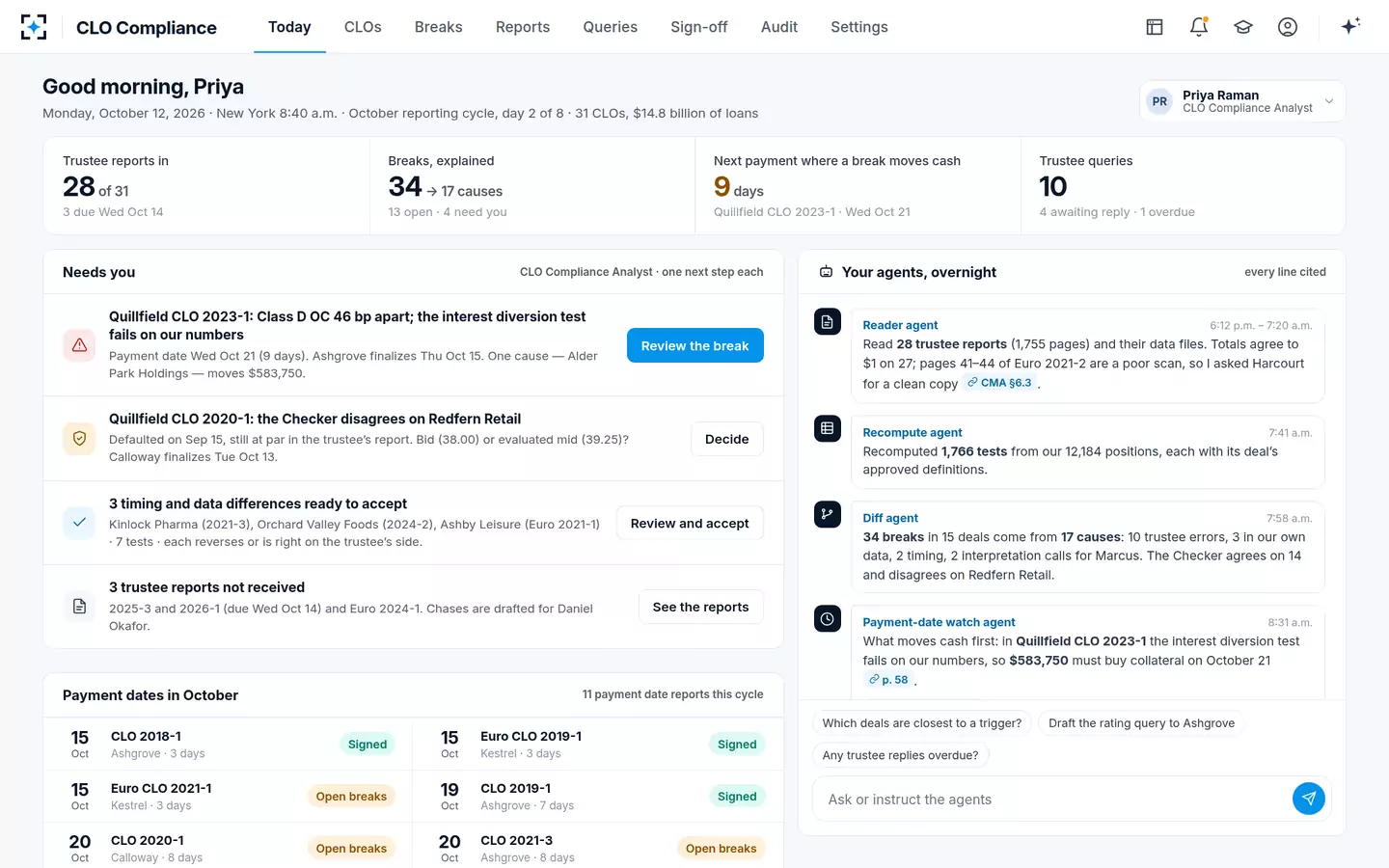Viewport: 1389px width, 868px height.
Task: Send the agent message with paper plane
Action: click(x=1308, y=799)
